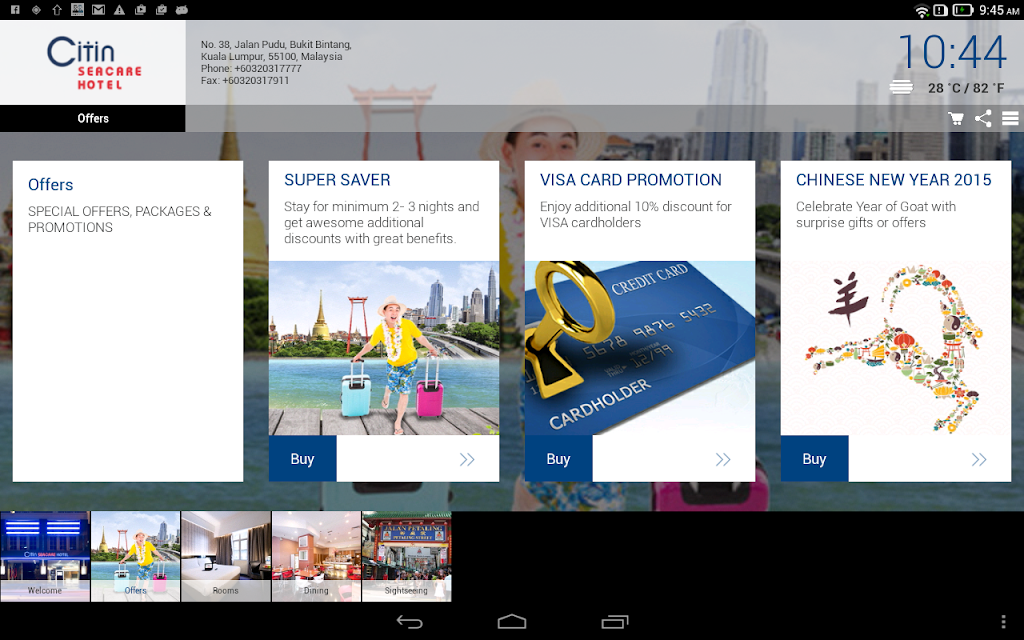Open the VISA CARD PROMOTION title
The image size is (1024, 640).
pos(631,180)
